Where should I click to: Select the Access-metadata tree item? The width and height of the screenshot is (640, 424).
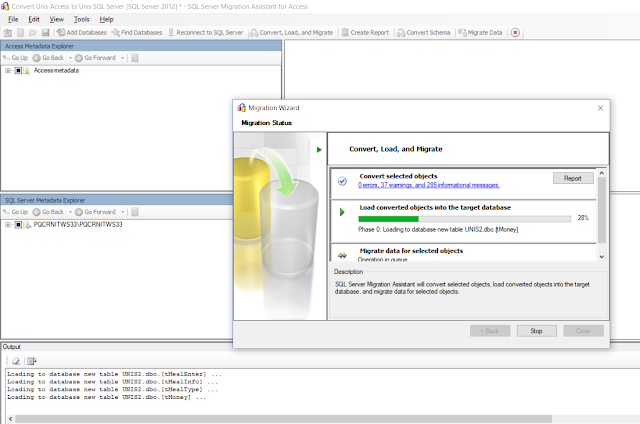(56, 71)
